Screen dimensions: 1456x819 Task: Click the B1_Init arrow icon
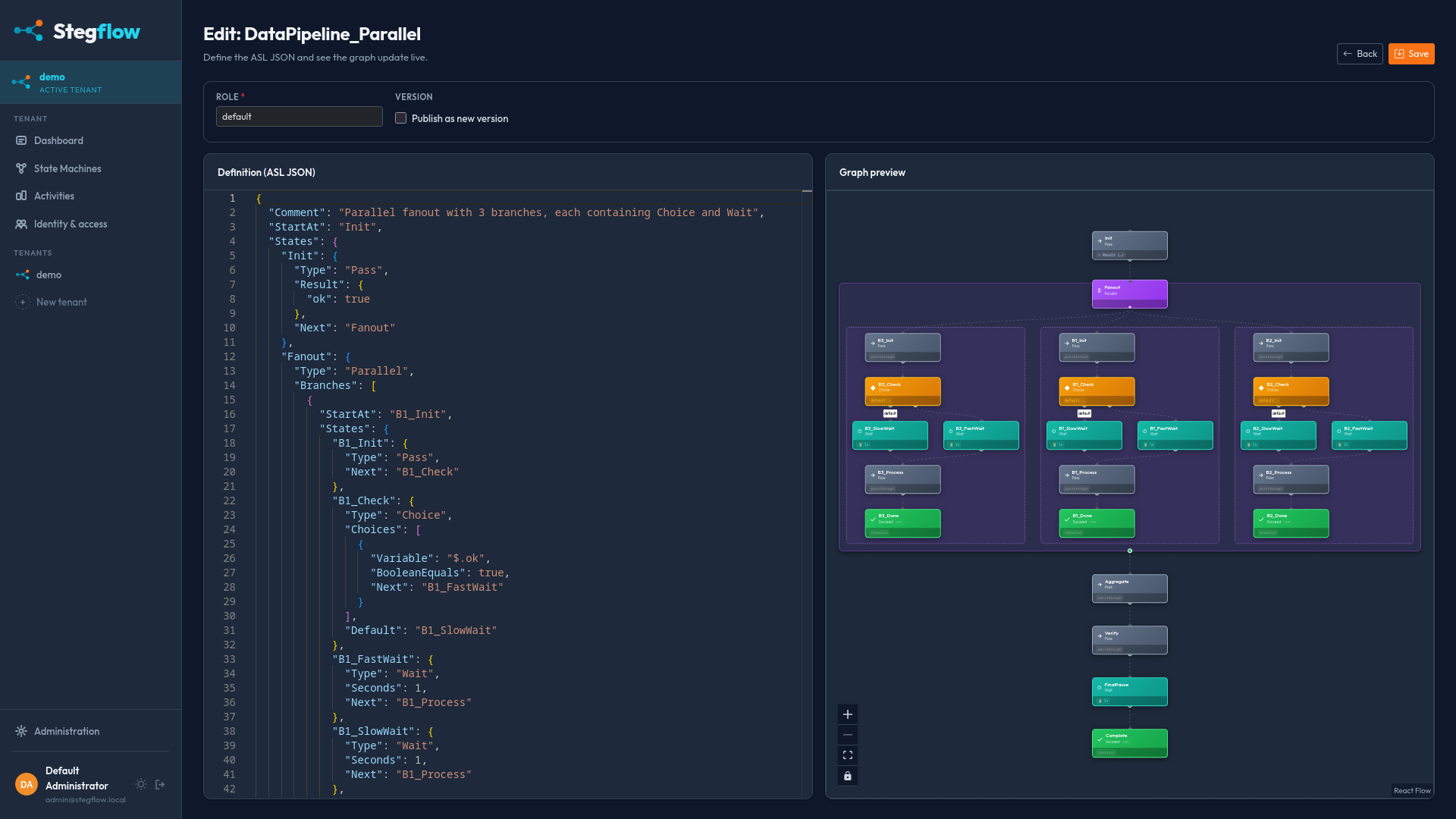click(x=1067, y=344)
